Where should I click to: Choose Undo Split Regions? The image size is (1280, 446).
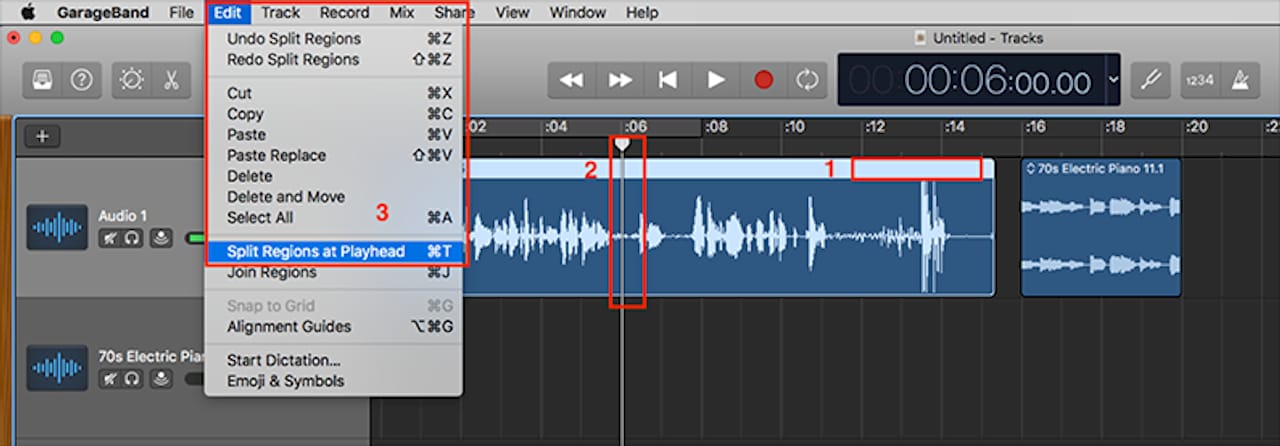pyautogui.click(x=334, y=39)
